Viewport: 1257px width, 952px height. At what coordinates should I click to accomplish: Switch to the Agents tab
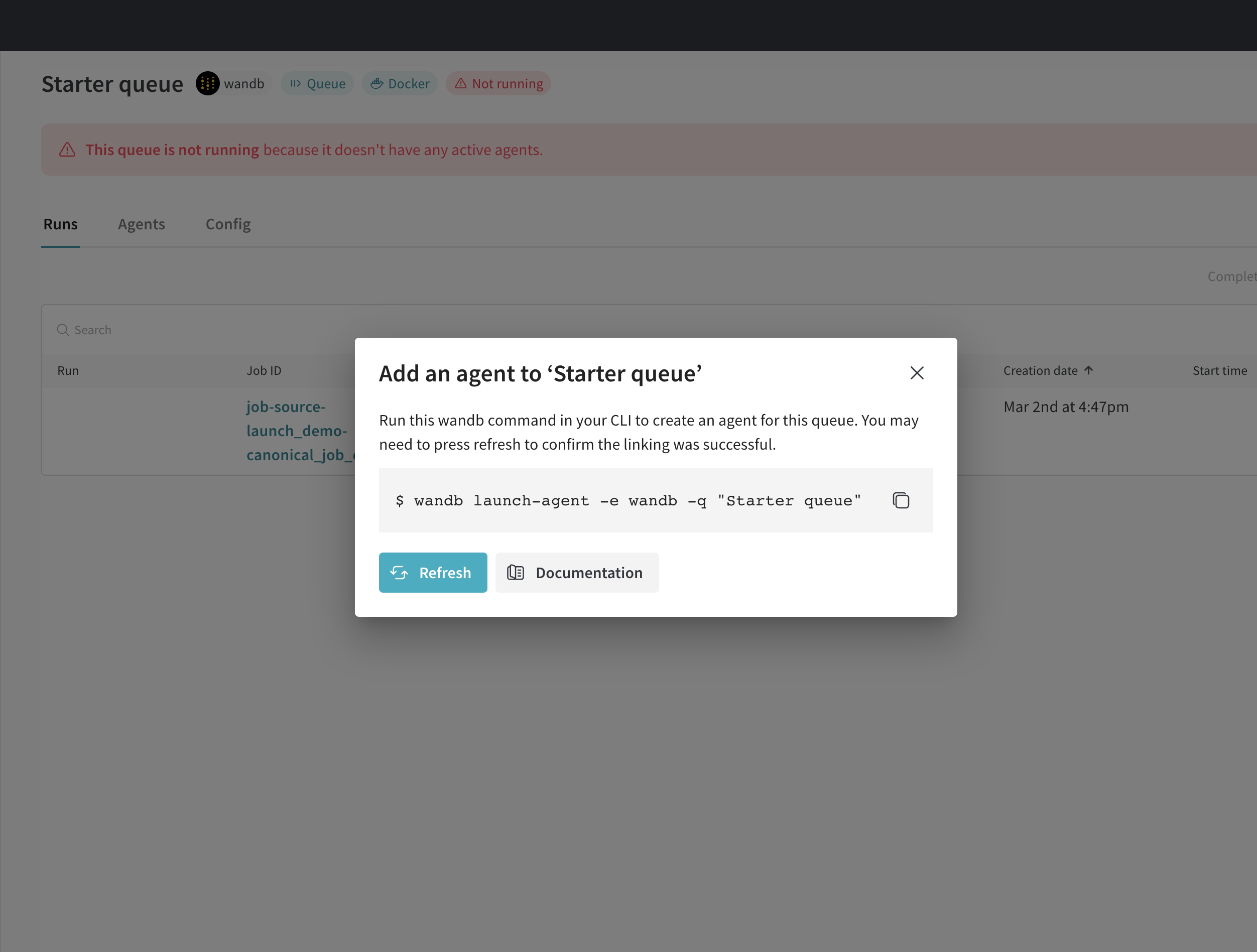click(x=142, y=224)
